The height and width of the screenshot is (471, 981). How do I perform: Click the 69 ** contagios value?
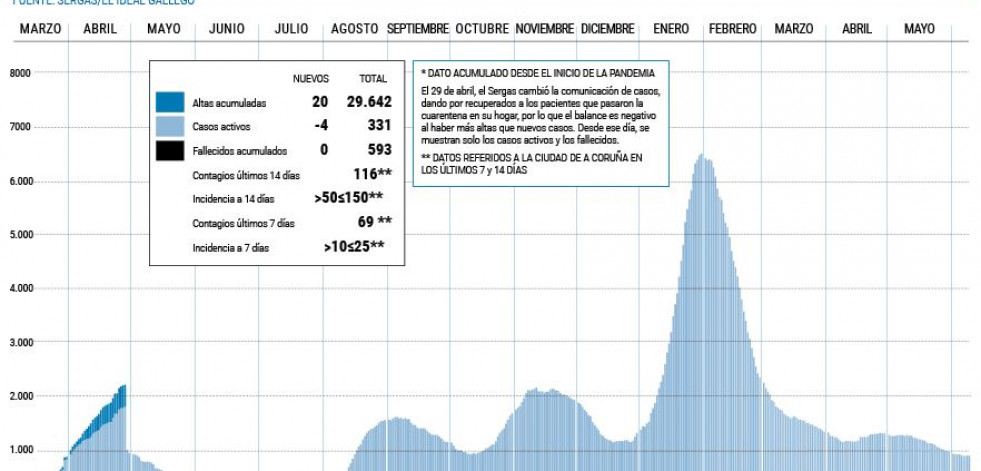pyautogui.click(x=375, y=222)
